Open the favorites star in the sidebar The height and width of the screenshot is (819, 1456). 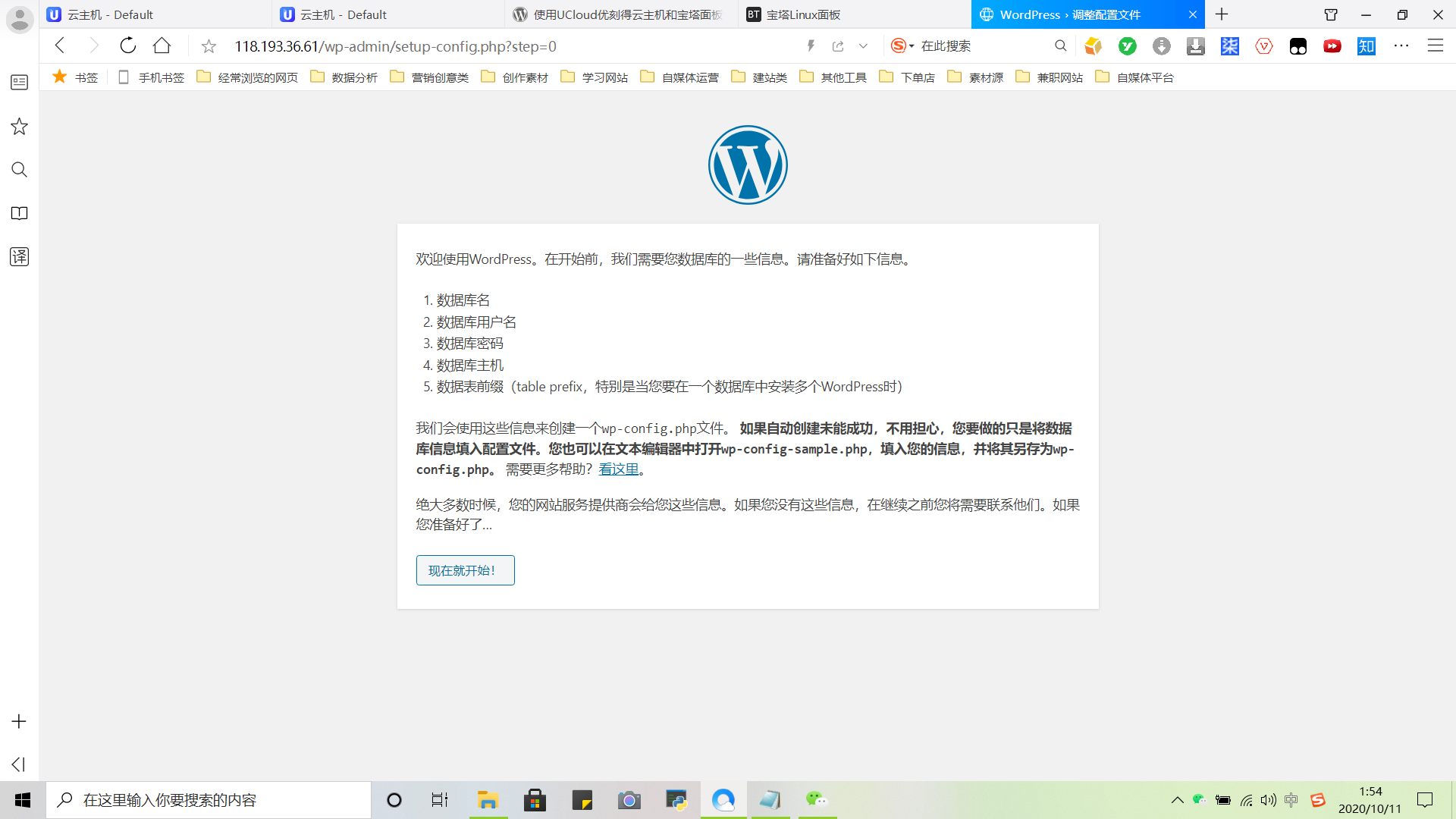[x=20, y=126]
